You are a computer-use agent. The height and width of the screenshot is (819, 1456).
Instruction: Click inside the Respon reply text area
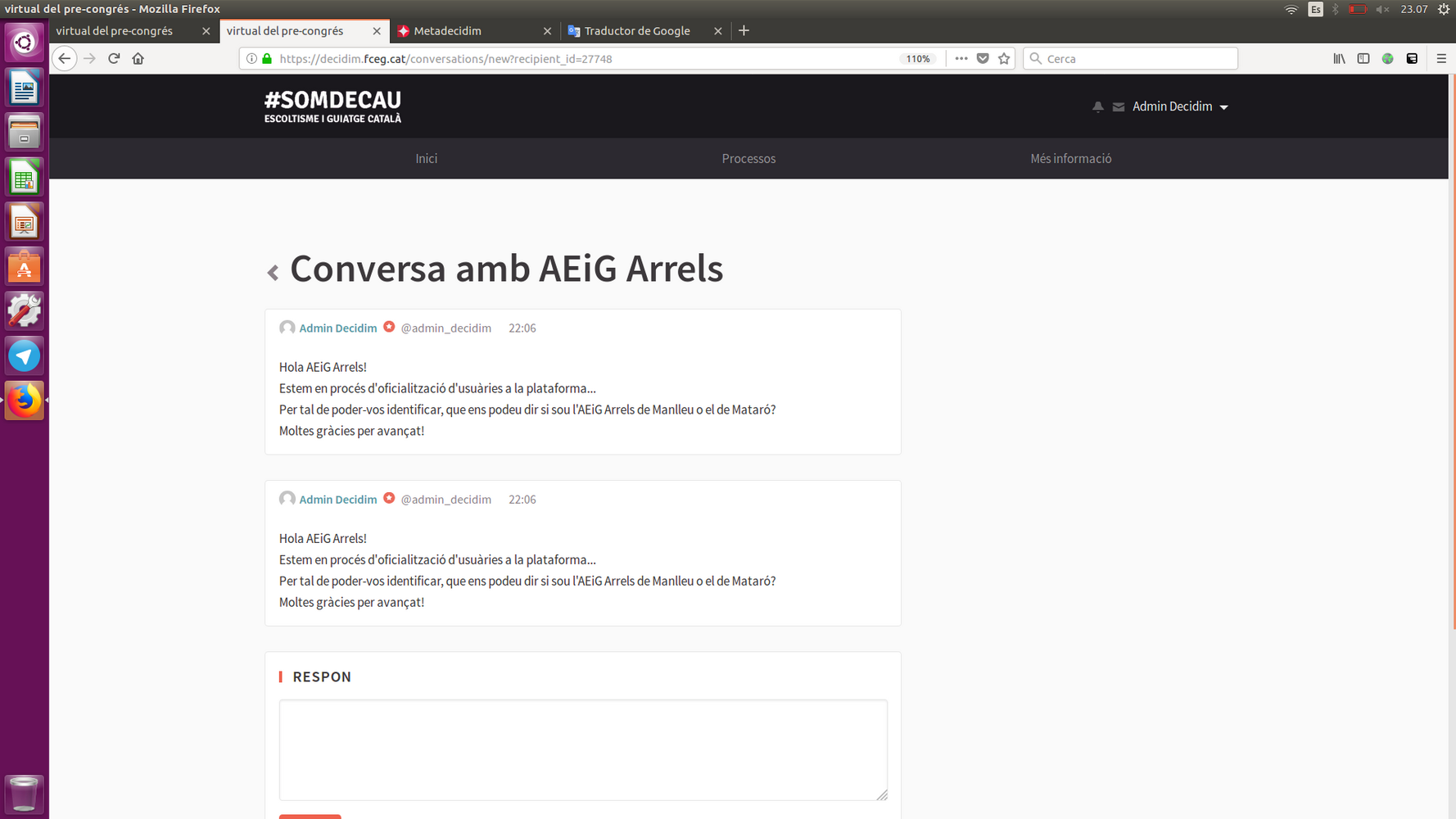(x=582, y=749)
